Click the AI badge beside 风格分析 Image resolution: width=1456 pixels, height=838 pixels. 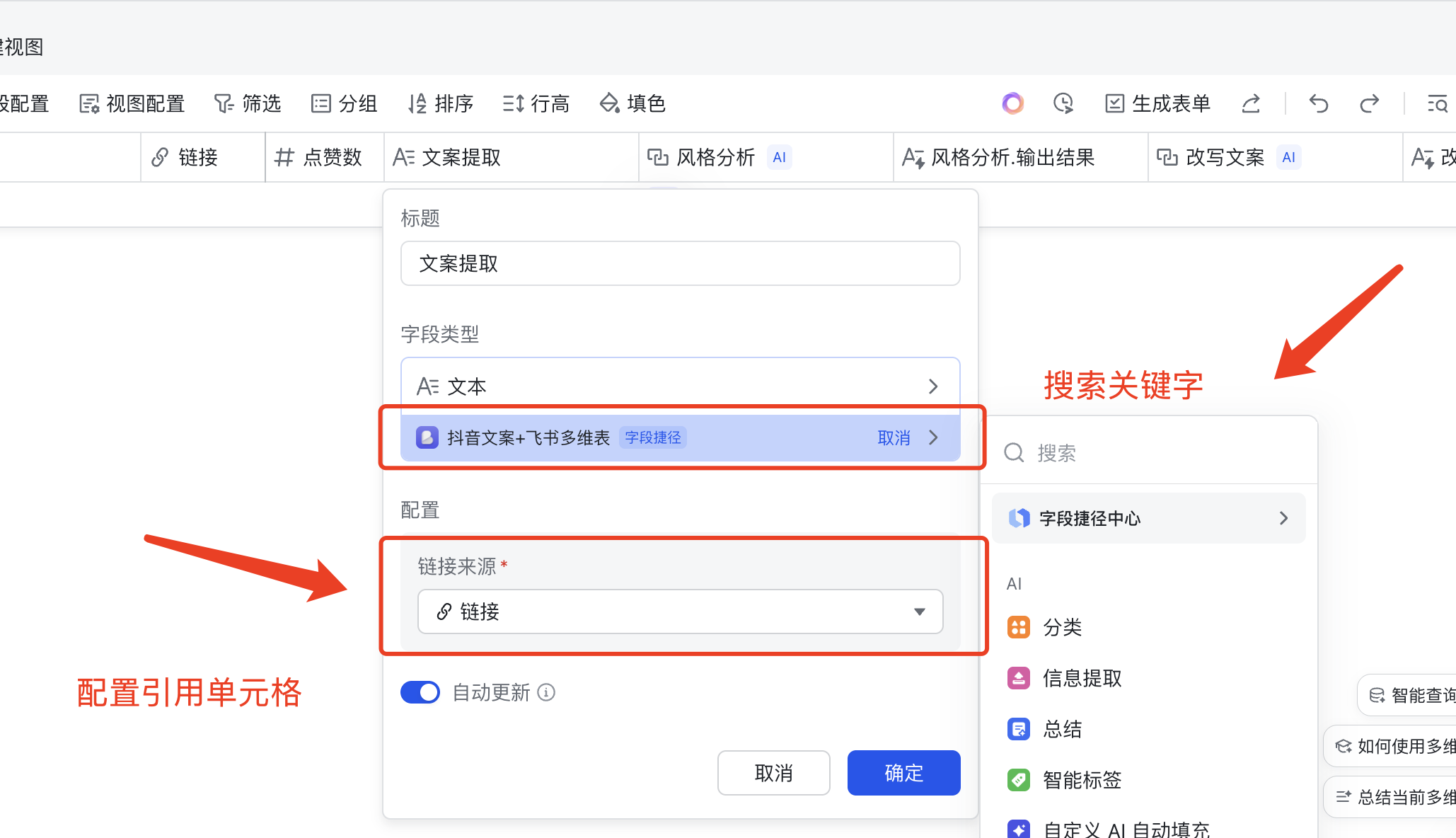point(779,157)
